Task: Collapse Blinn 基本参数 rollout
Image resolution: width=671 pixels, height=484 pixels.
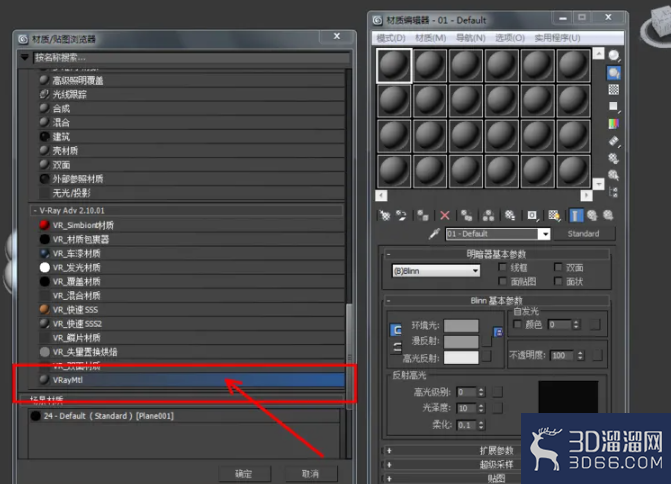Action: pyautogui.click(x=389, y=300)
